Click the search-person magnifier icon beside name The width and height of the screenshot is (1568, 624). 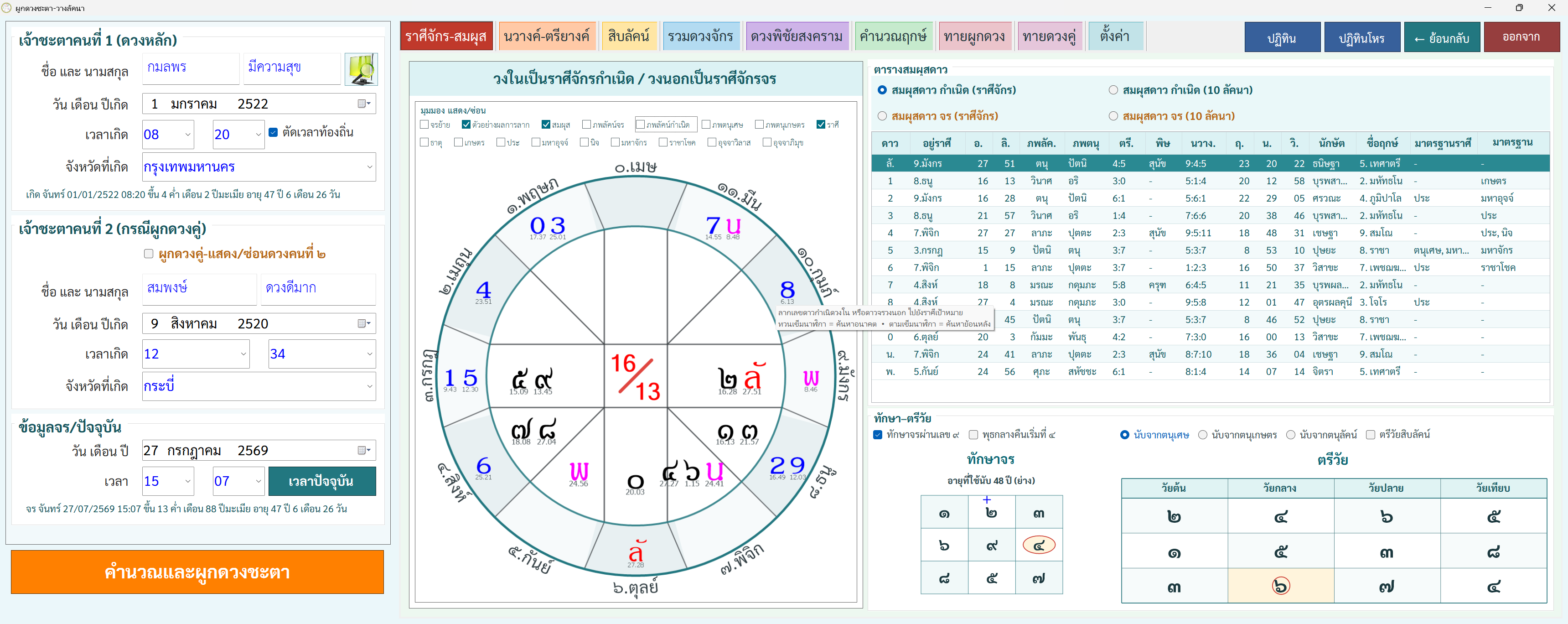(x=361, y=69)
